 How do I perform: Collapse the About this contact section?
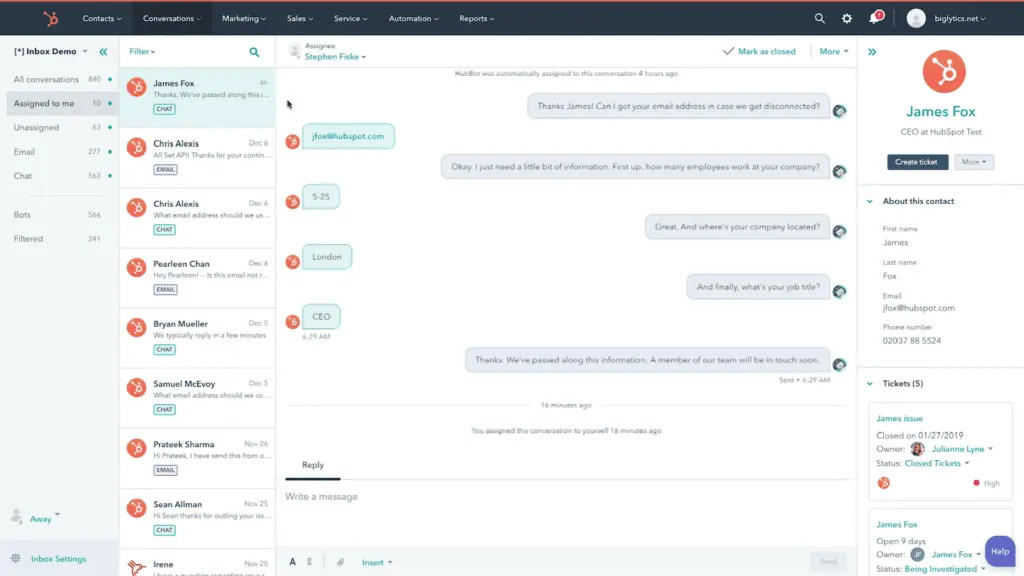(x=870, y=201)
